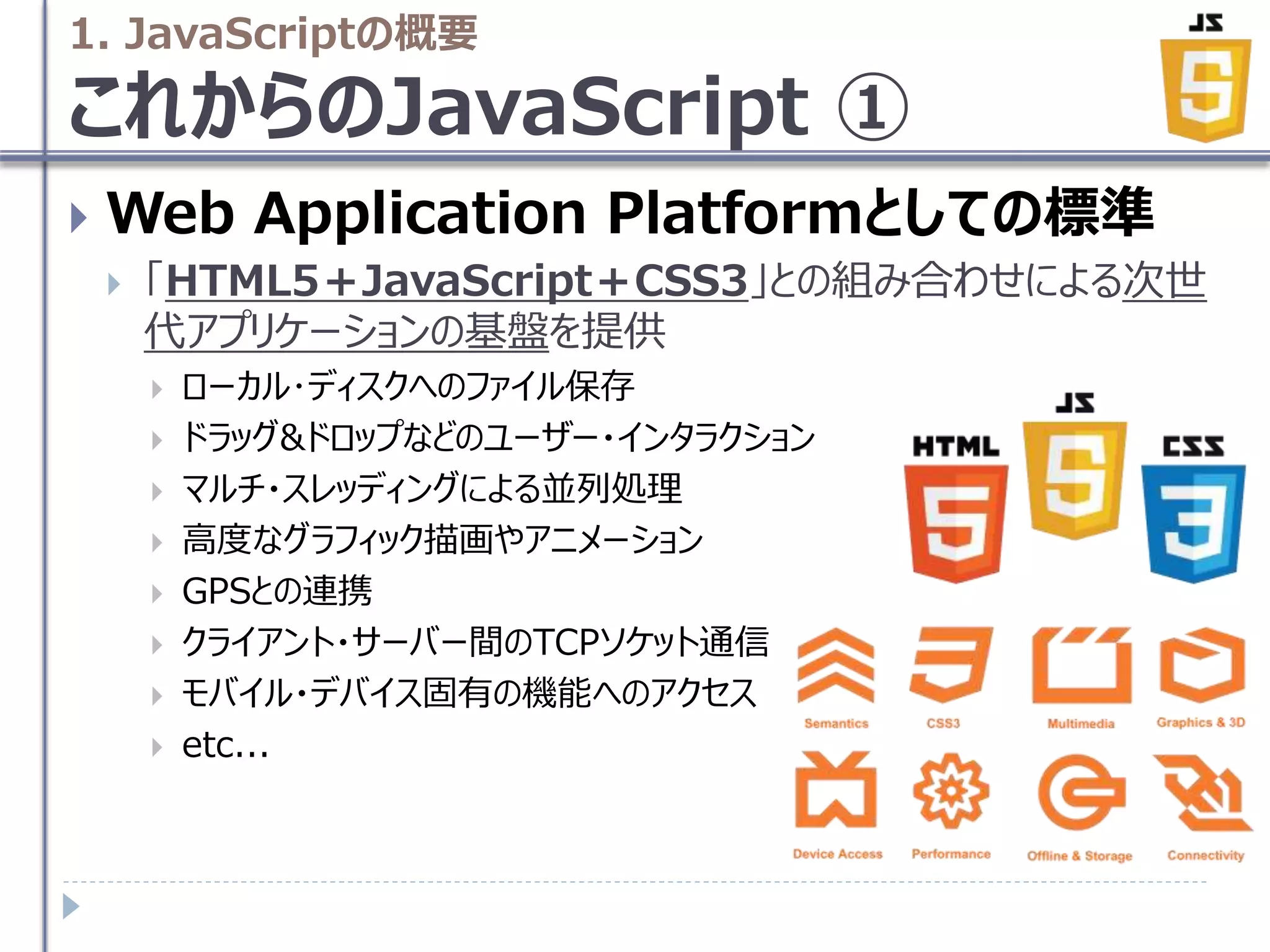Image resolution: width=1270 pixels, height=952 pixels.
Task: Select the Device Access icon
Action: (836, 790)
